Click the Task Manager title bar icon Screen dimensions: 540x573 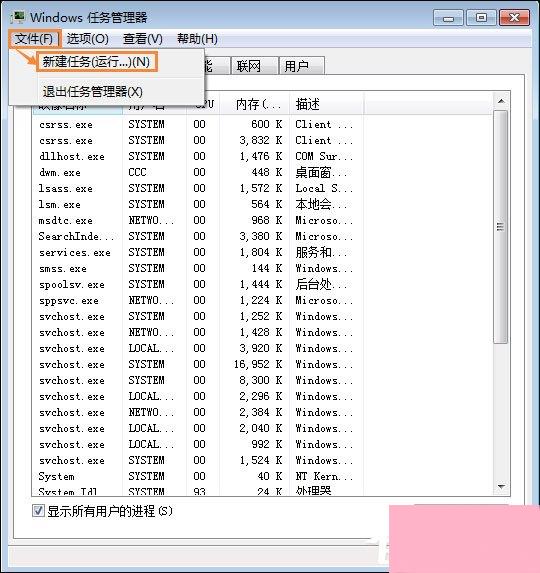[18, 17]
